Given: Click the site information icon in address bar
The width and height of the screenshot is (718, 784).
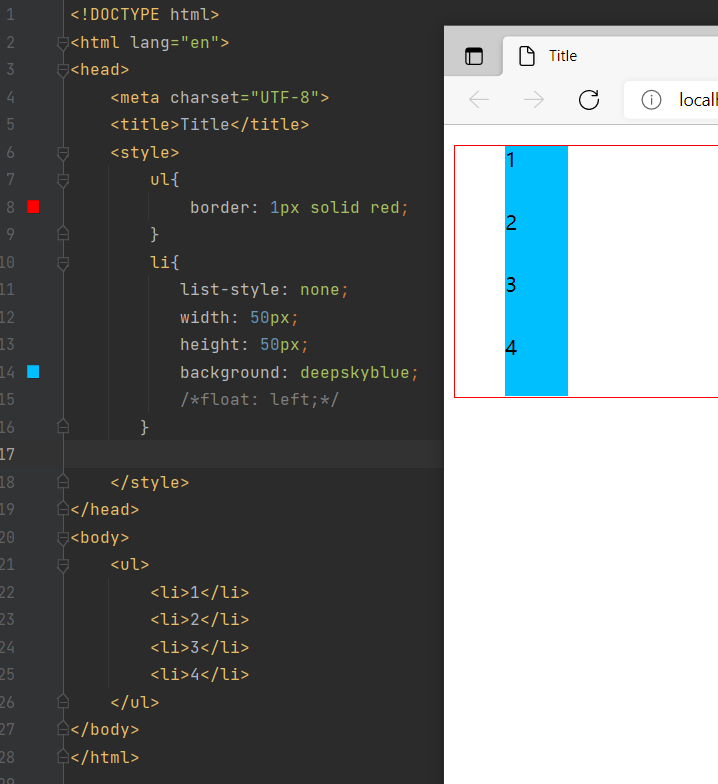Looking at the screenshot, I should [651, 100].
